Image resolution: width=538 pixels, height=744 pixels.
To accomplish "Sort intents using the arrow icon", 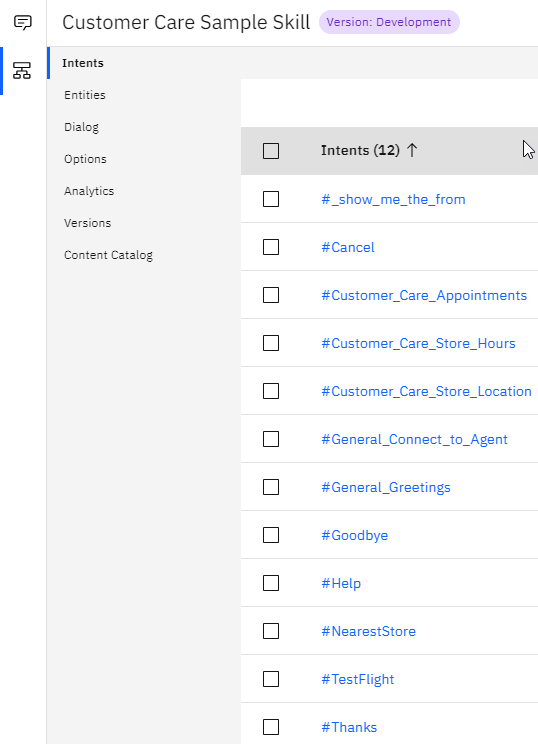I will [412, 150].
